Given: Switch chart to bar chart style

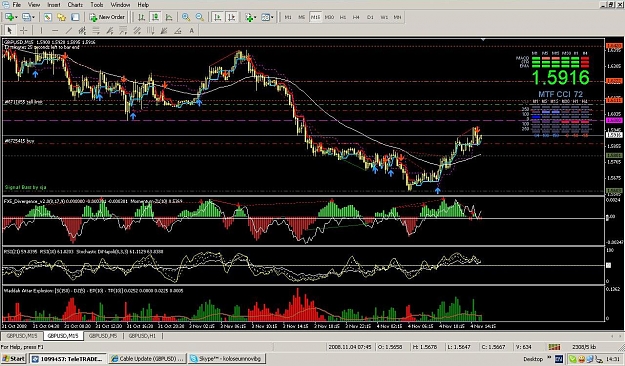Looking at the screenshot, I should tap(141, 17).
